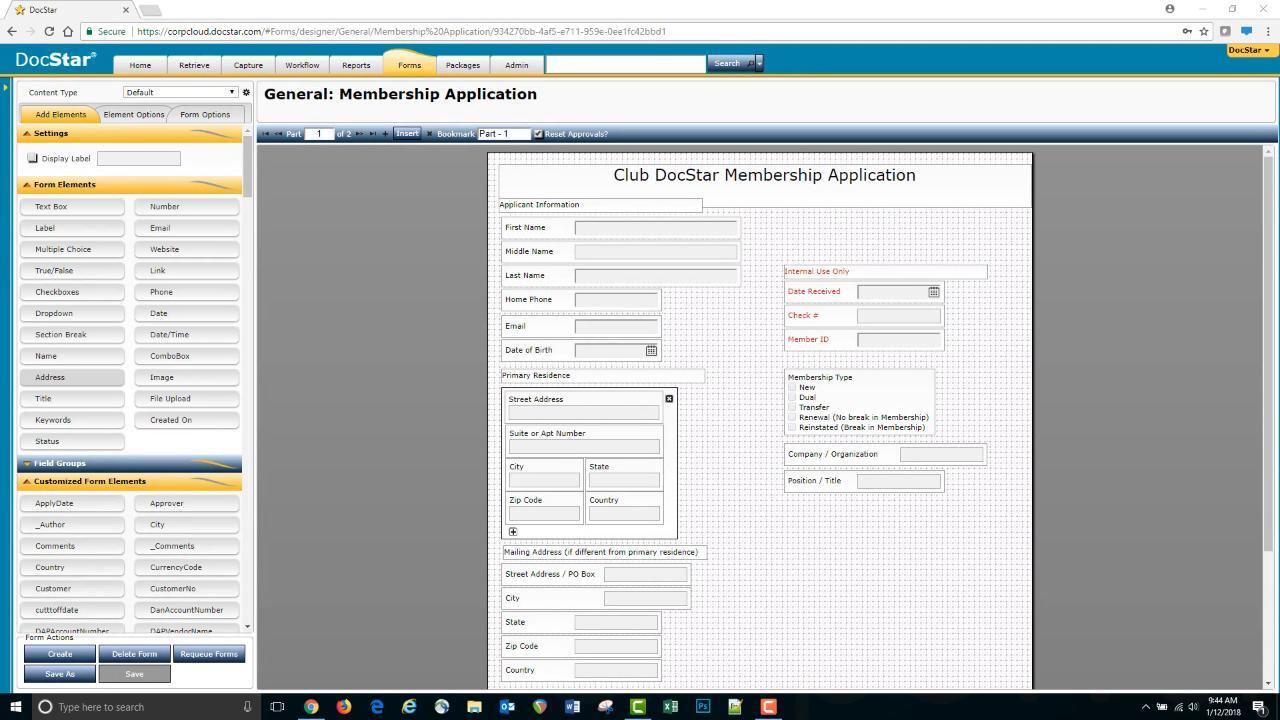This screenshot has height=720, width=1280.
Task: Open the Admin tab
Action: 516,65
